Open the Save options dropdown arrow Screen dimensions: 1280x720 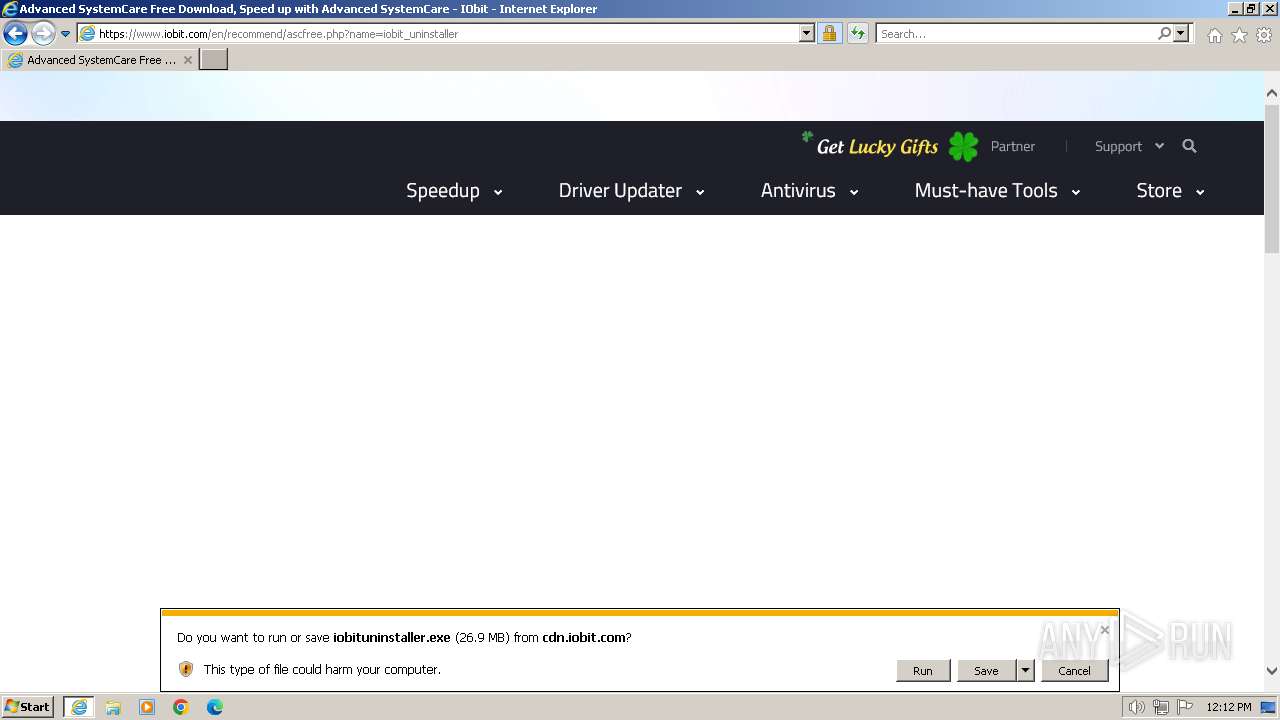click(1025, 671)
